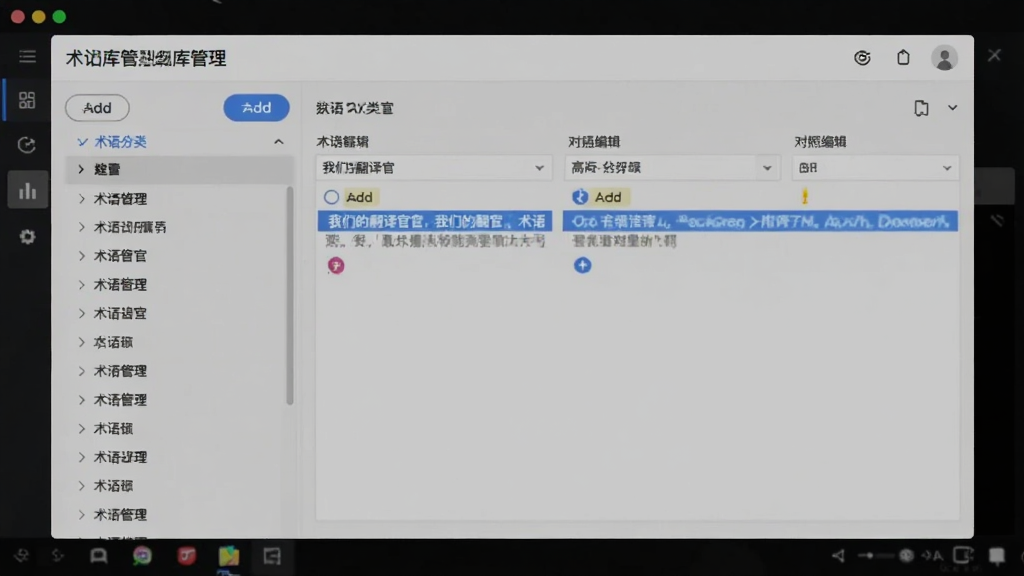Open the rightmost column's dropdown in the editor
This screenshot has height=576, width=1024.
tap(875, 168)
